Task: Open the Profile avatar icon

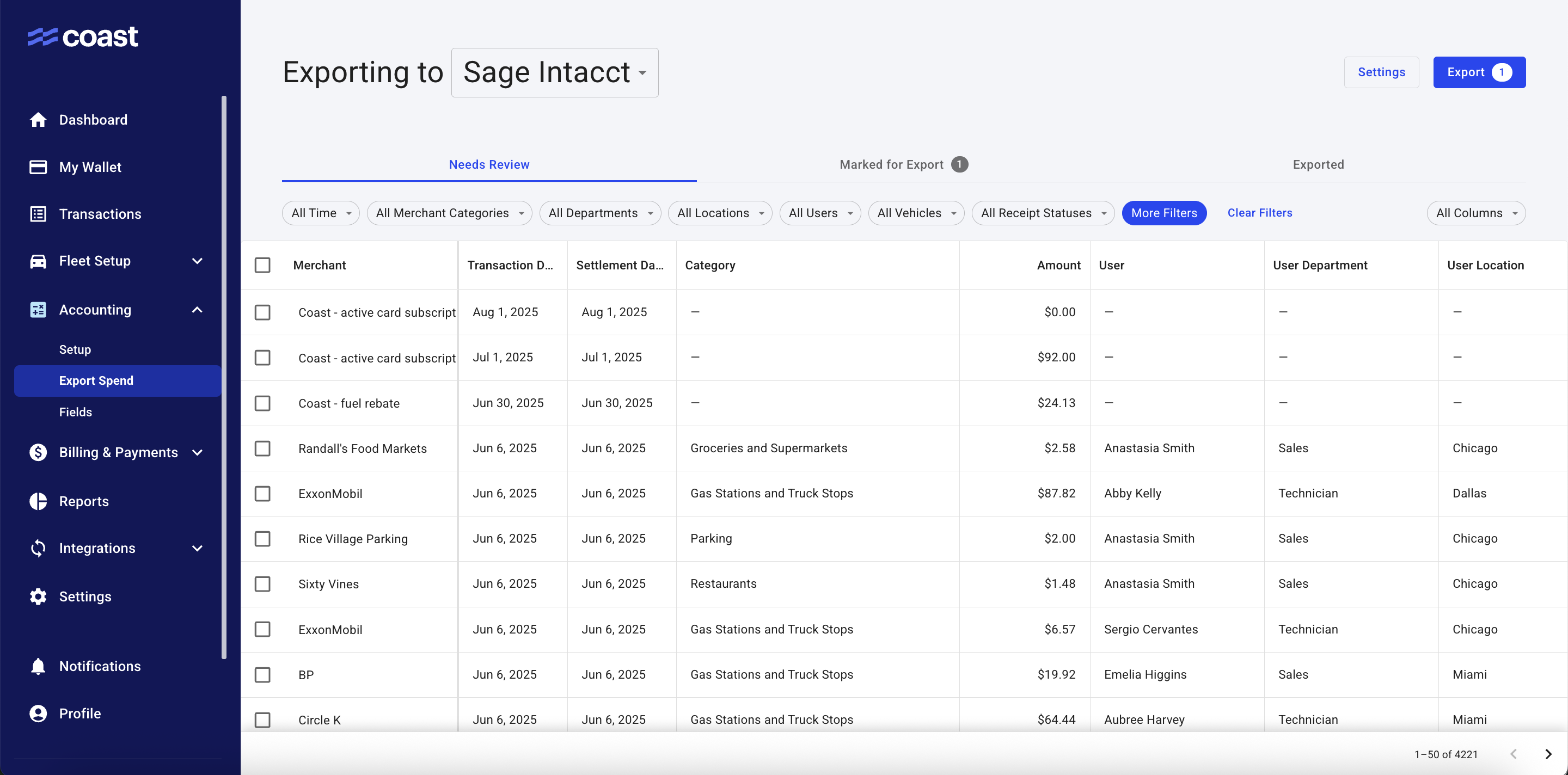Action: coord(38,713)
